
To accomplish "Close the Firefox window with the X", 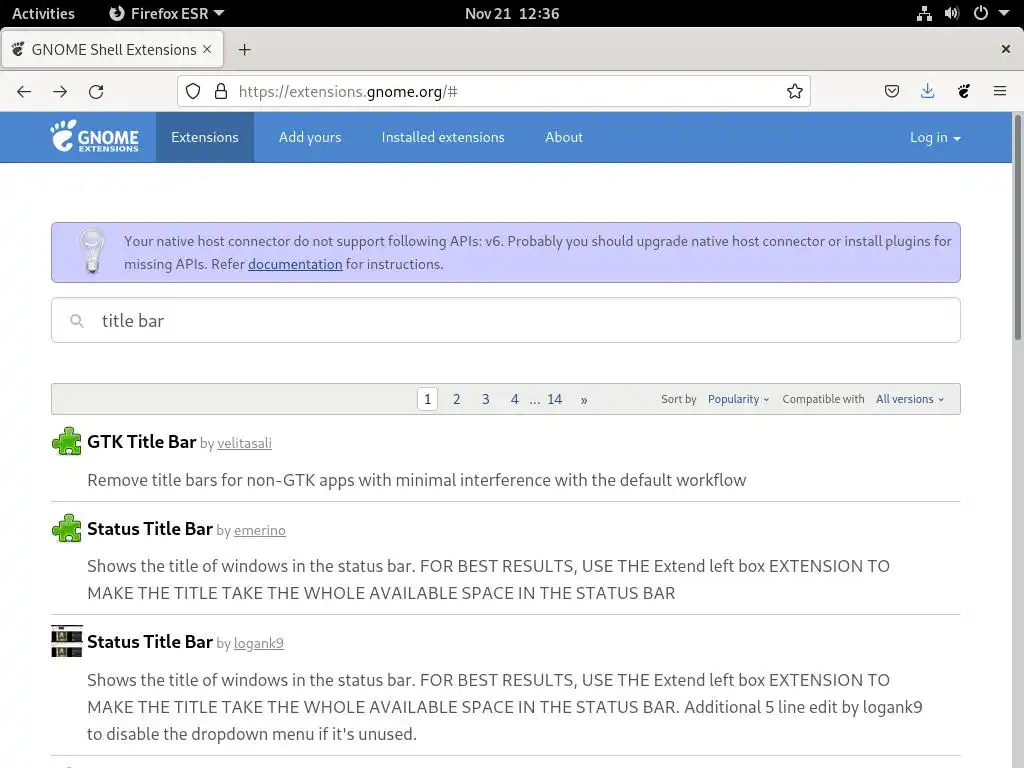I will tap(1006, 49).
